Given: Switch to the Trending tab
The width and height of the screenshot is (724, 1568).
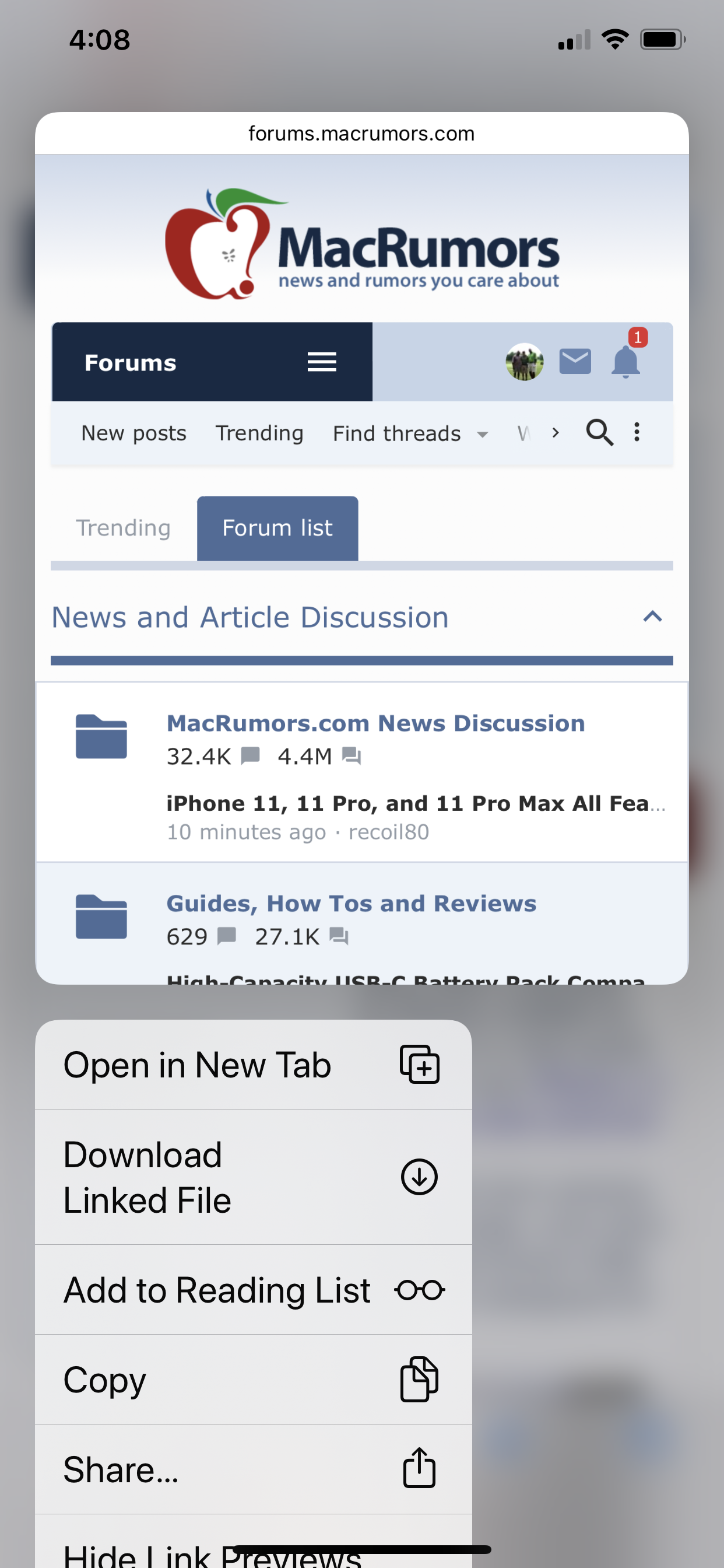Looking at the screenshot, I should click(123, 528).
